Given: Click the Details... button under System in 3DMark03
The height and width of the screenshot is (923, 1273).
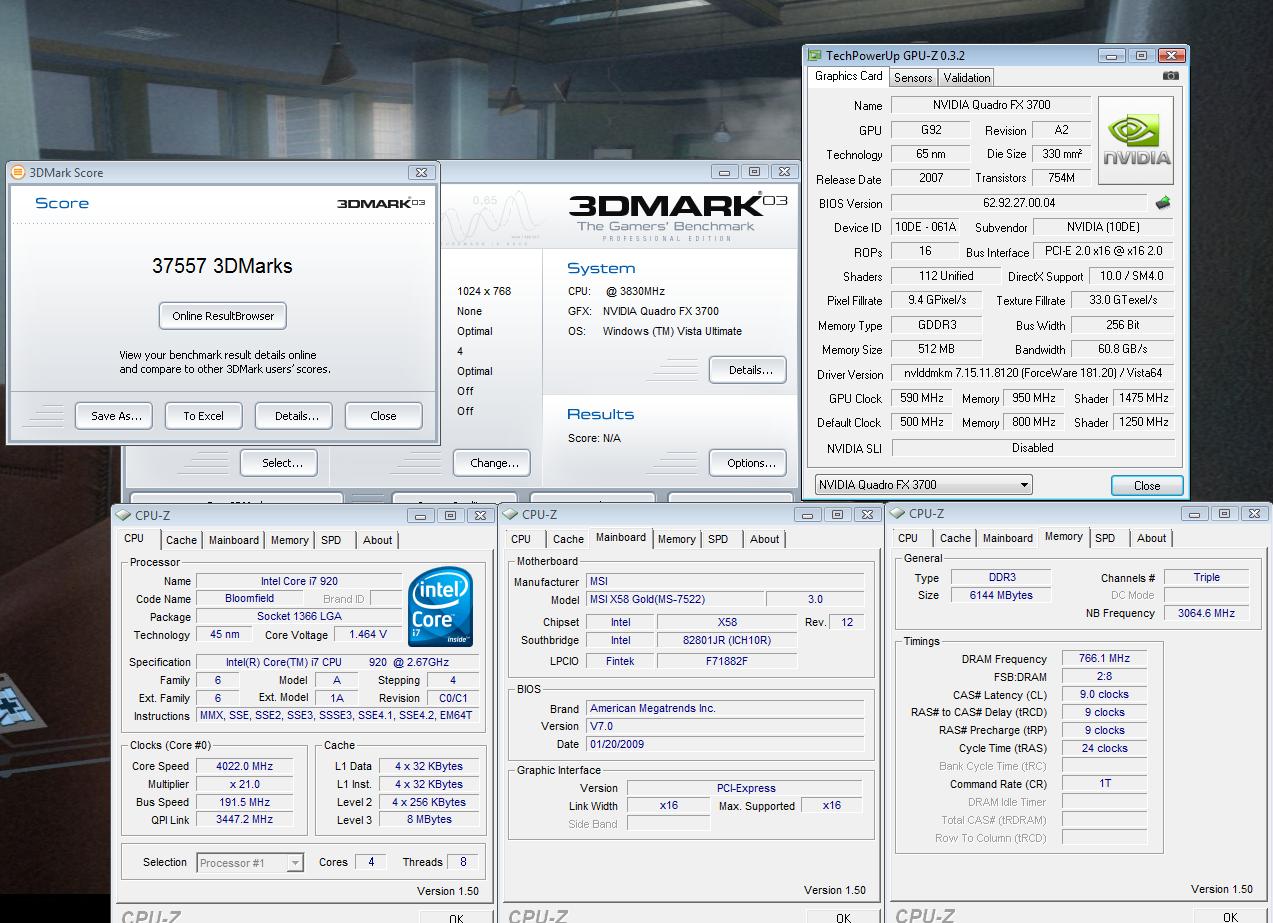Looking at the screenshot, I should click(x=750, y=370).
